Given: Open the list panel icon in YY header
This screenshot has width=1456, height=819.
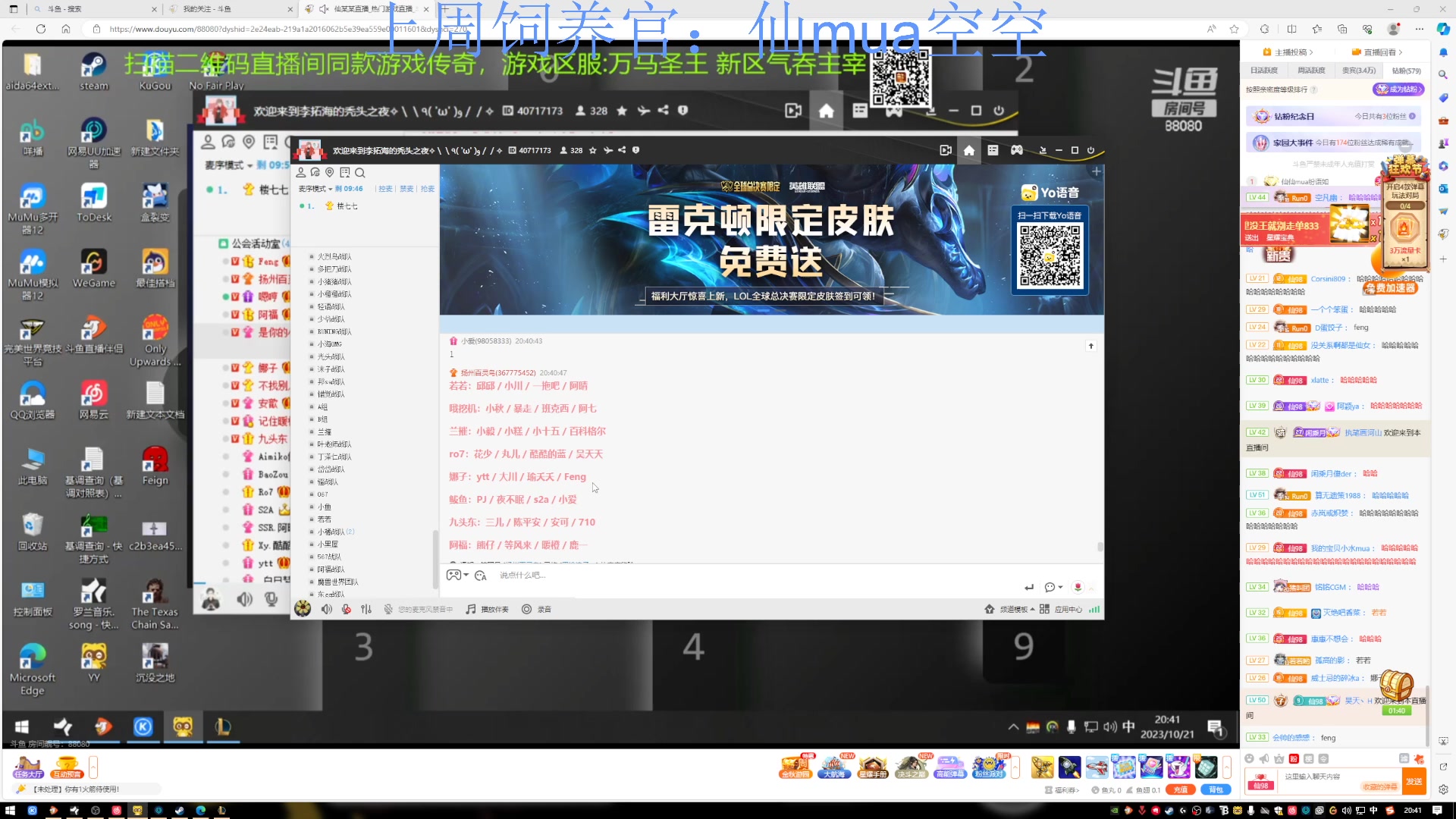Looking at the screenshot, I should coord(992,150).
